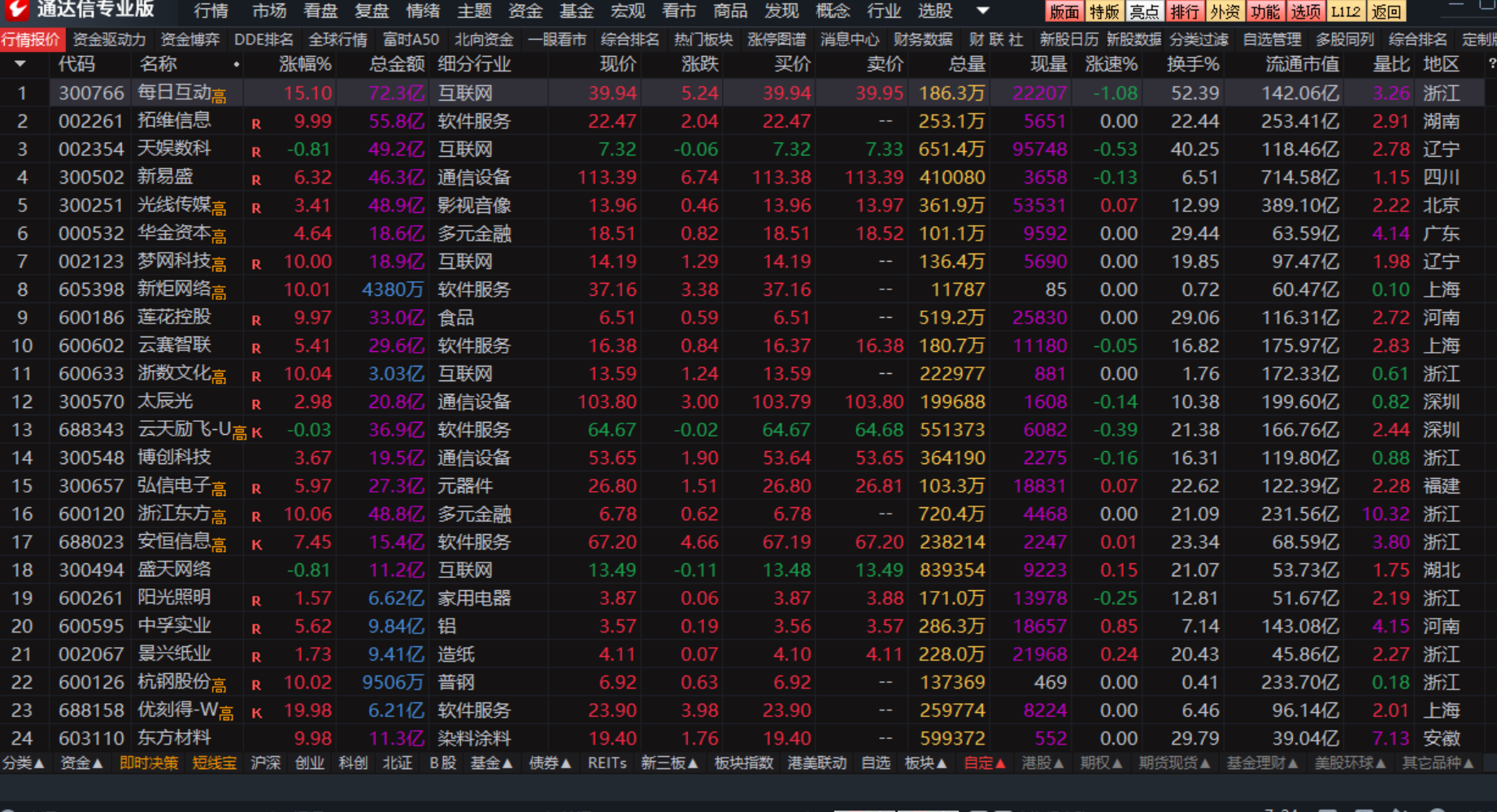Click the R marker on 中孚实业 row
This screenshot has height=812, width=1497.
click(x=256, y=629)
